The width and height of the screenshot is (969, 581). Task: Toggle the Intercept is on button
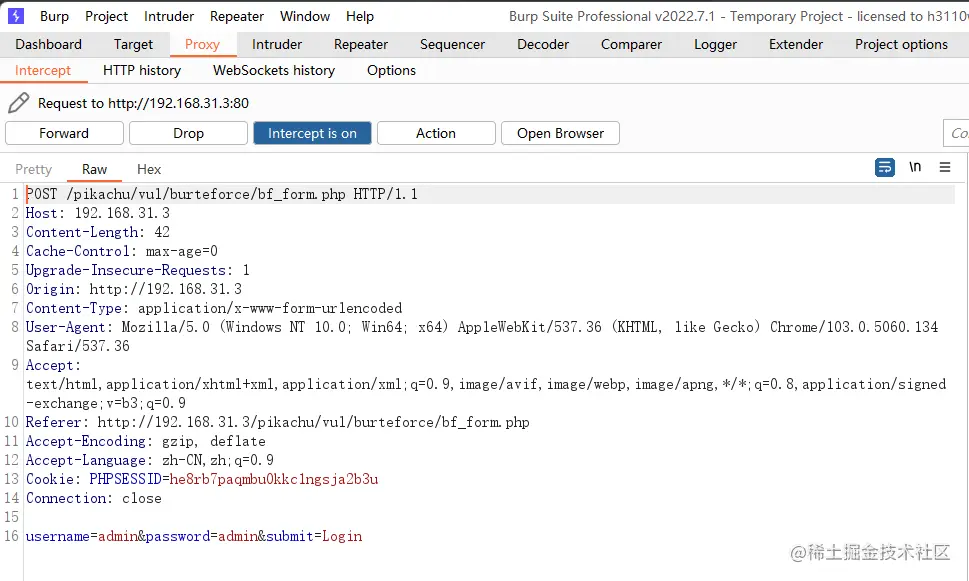pyautogui.click(x=312, y=133)
